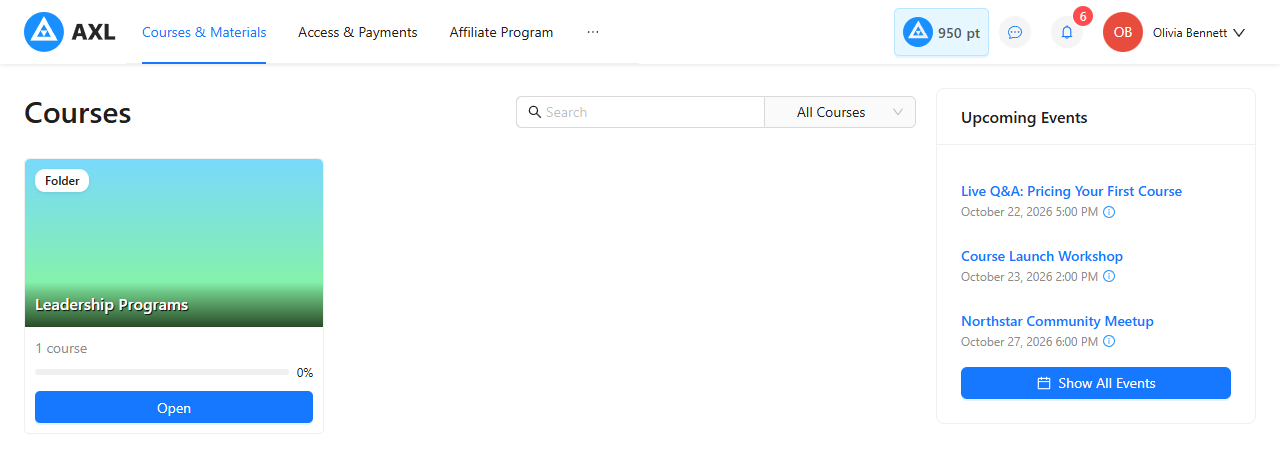
Task: Click the "Upcoming Events" heading
Action: pyautogui.click(x=1024, y=117)
